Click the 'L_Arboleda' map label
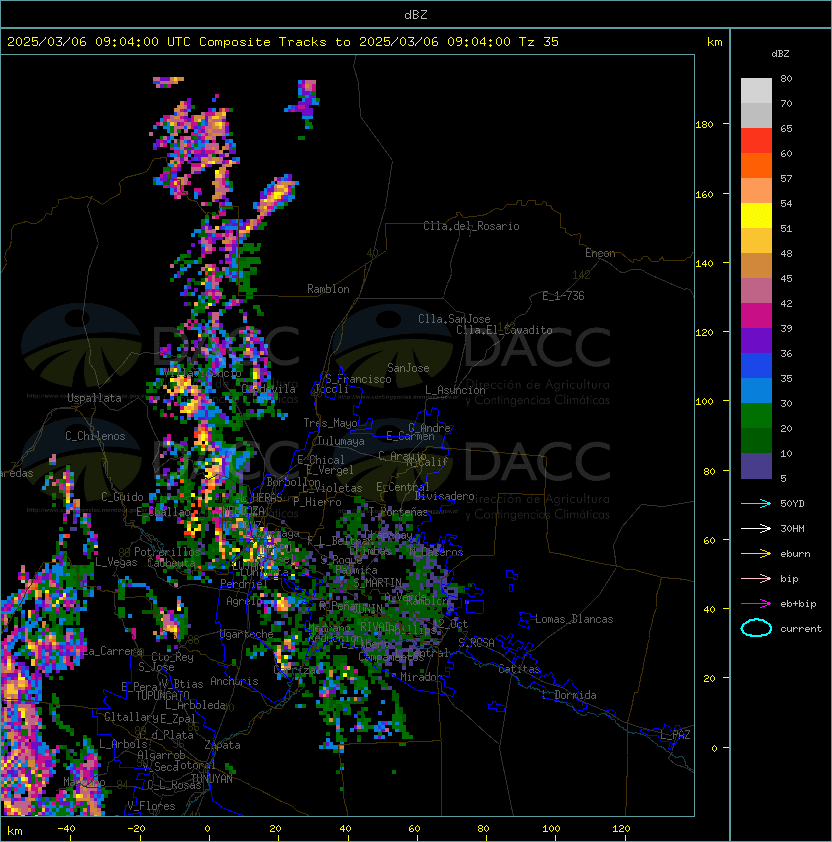 click(x=195, y=705)
